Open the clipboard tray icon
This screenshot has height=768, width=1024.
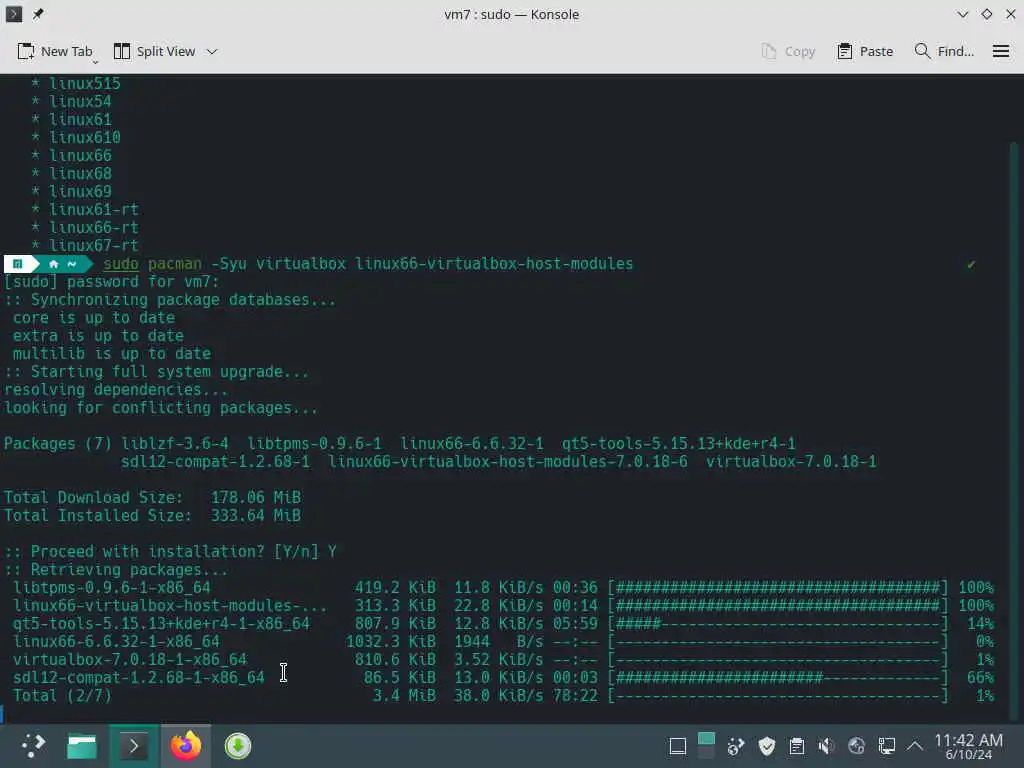click(x=797, y=746)
